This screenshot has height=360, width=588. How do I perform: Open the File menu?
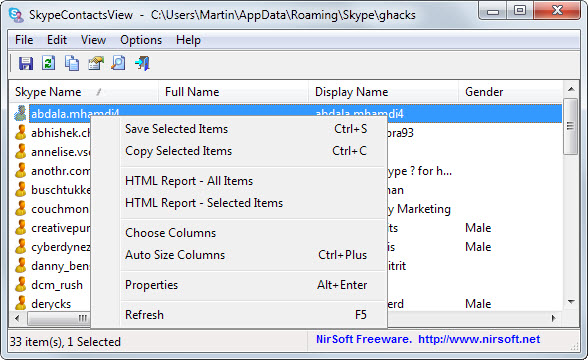point(24,40)
